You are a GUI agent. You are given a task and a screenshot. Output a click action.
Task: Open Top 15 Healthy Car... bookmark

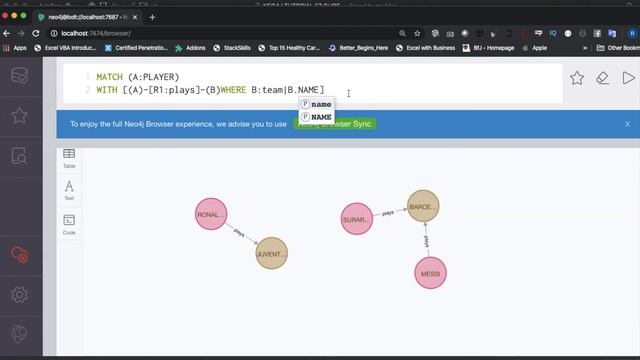tap(289, 48)
